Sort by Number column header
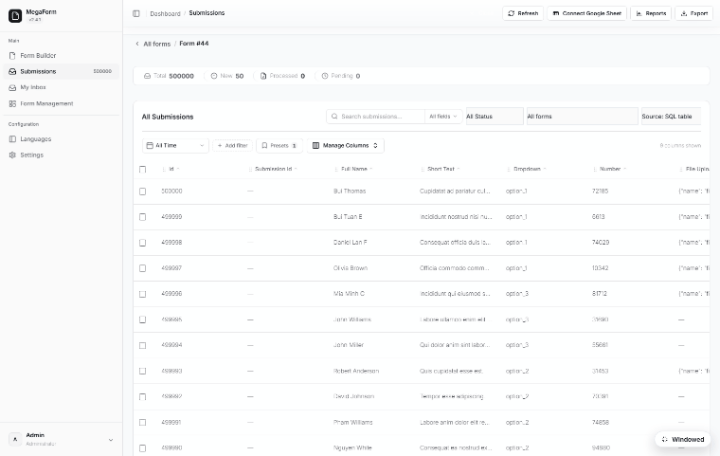The width and height of the screenshot is (720, 456). [x=613, y=169]
